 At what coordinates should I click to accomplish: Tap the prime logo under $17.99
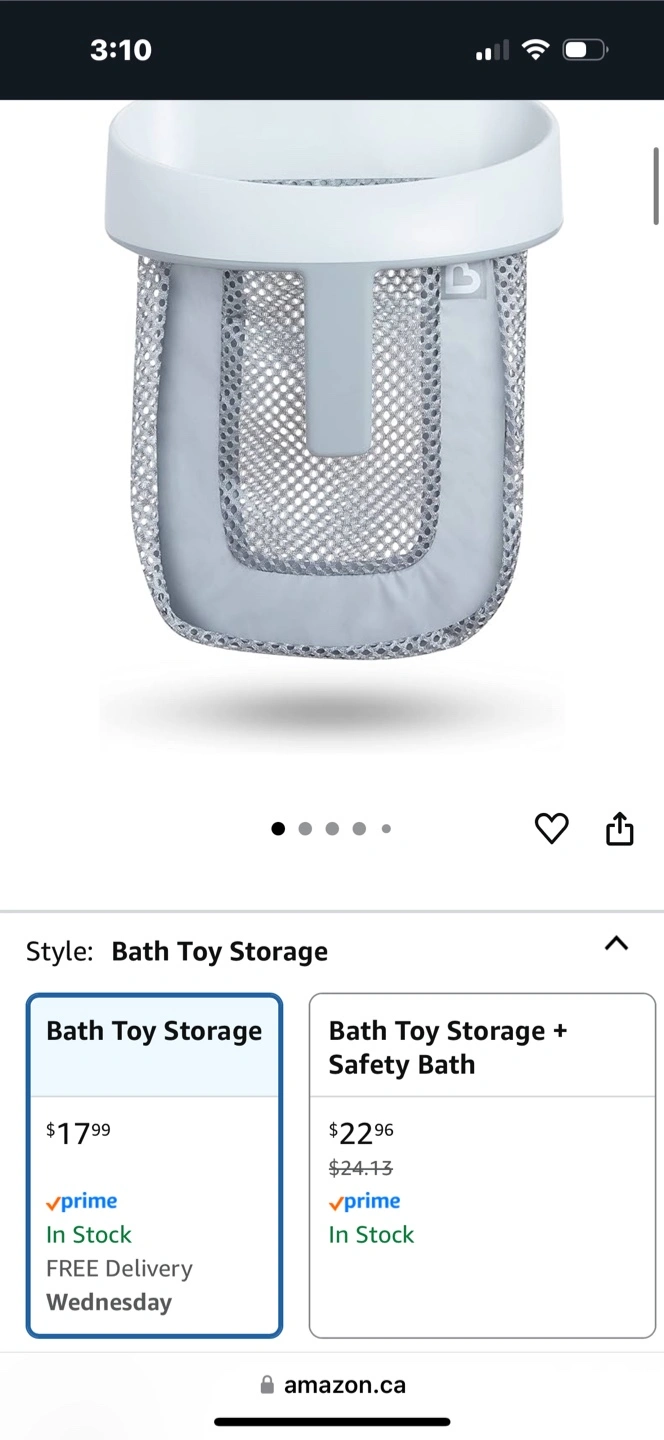tap(82, 1202)
